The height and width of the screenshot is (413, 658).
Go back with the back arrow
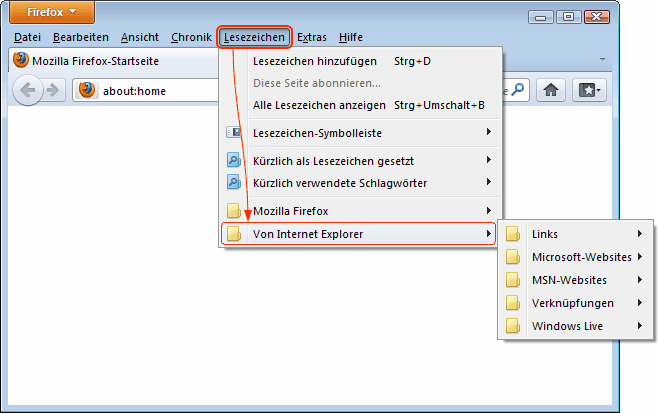coord(28,90)
